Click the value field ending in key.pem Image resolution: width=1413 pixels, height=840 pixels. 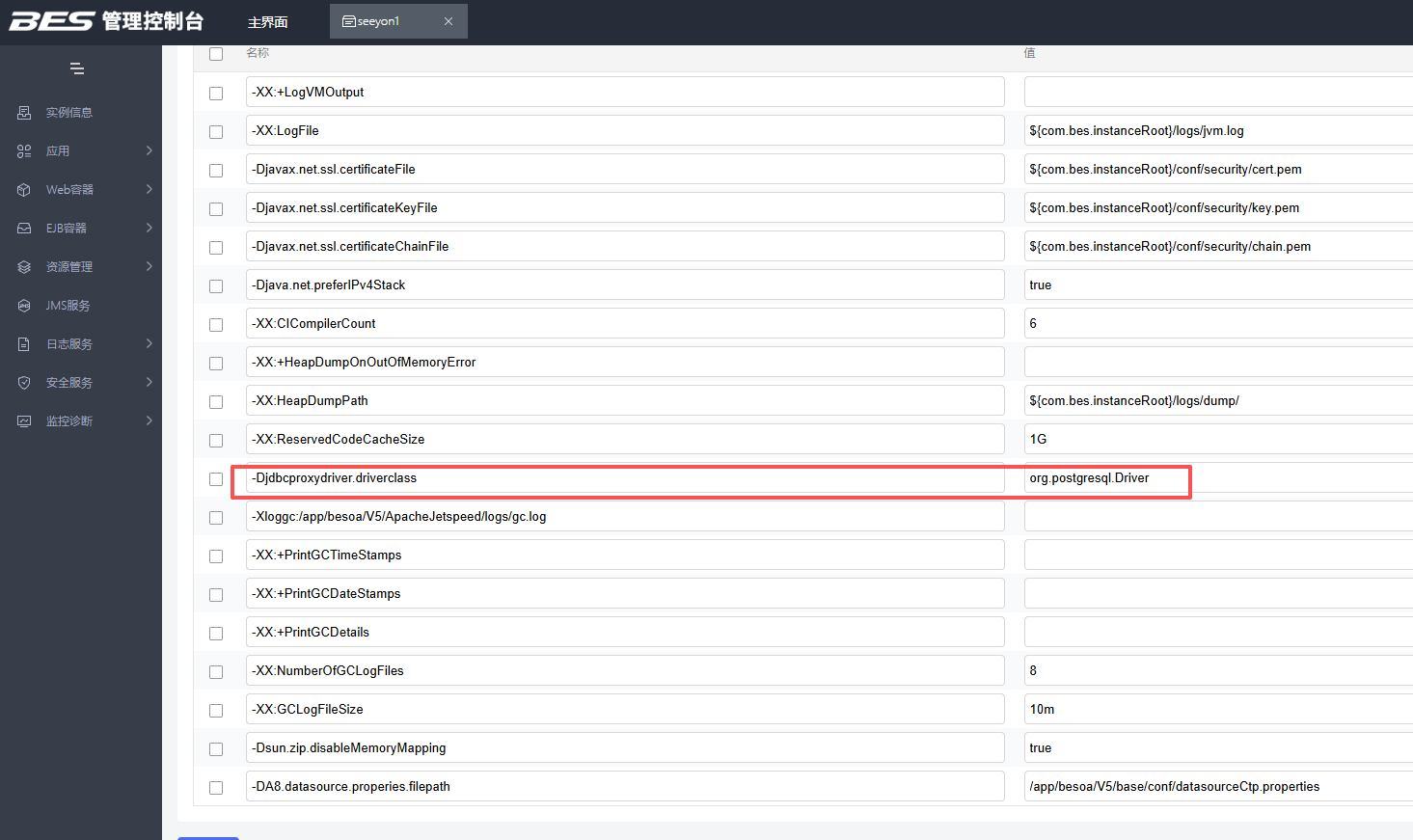click(1218, 207)
